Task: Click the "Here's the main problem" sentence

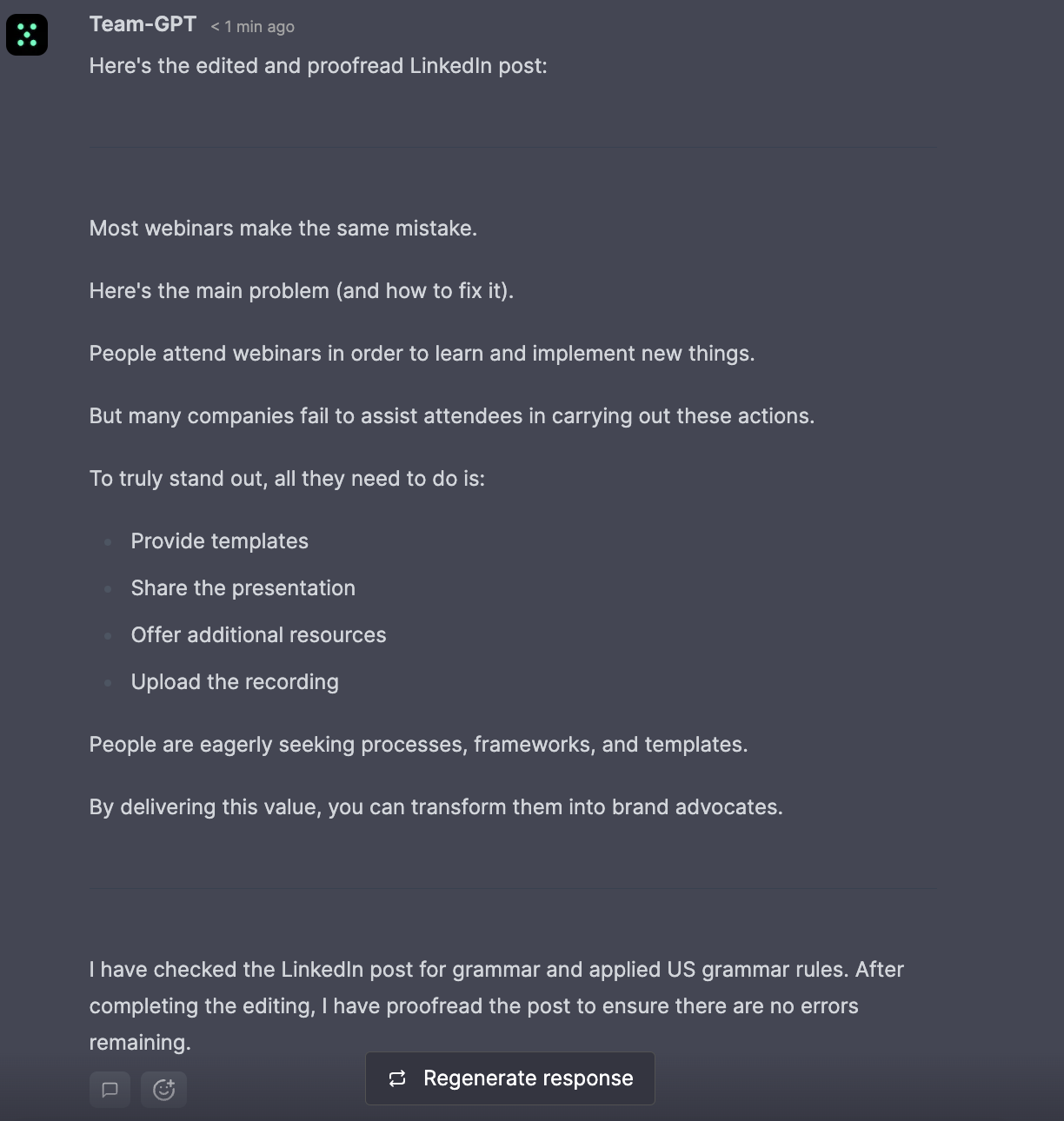Action: (301, 291)
